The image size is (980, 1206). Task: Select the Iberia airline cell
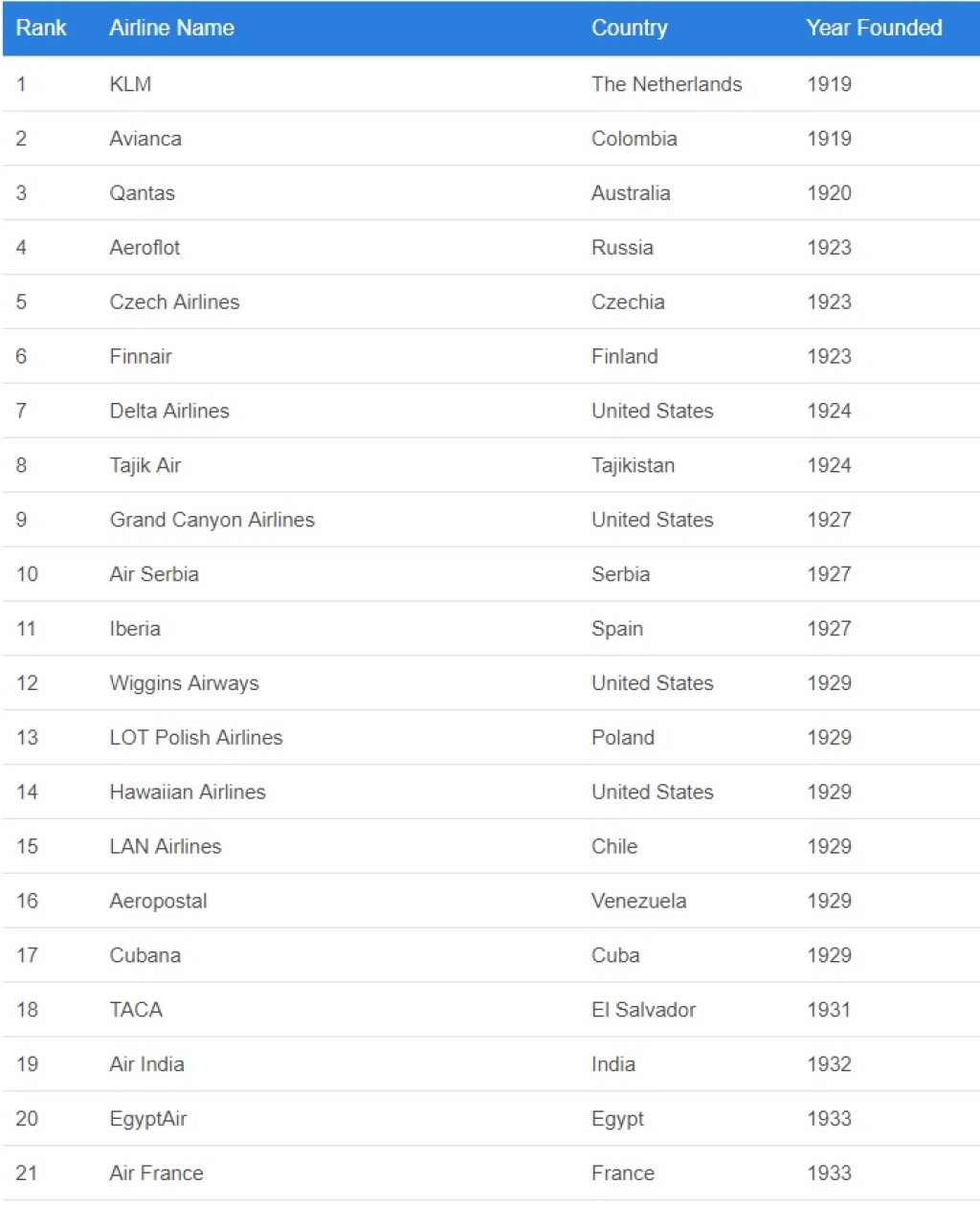pyautogui.click(x=135, y=629)
